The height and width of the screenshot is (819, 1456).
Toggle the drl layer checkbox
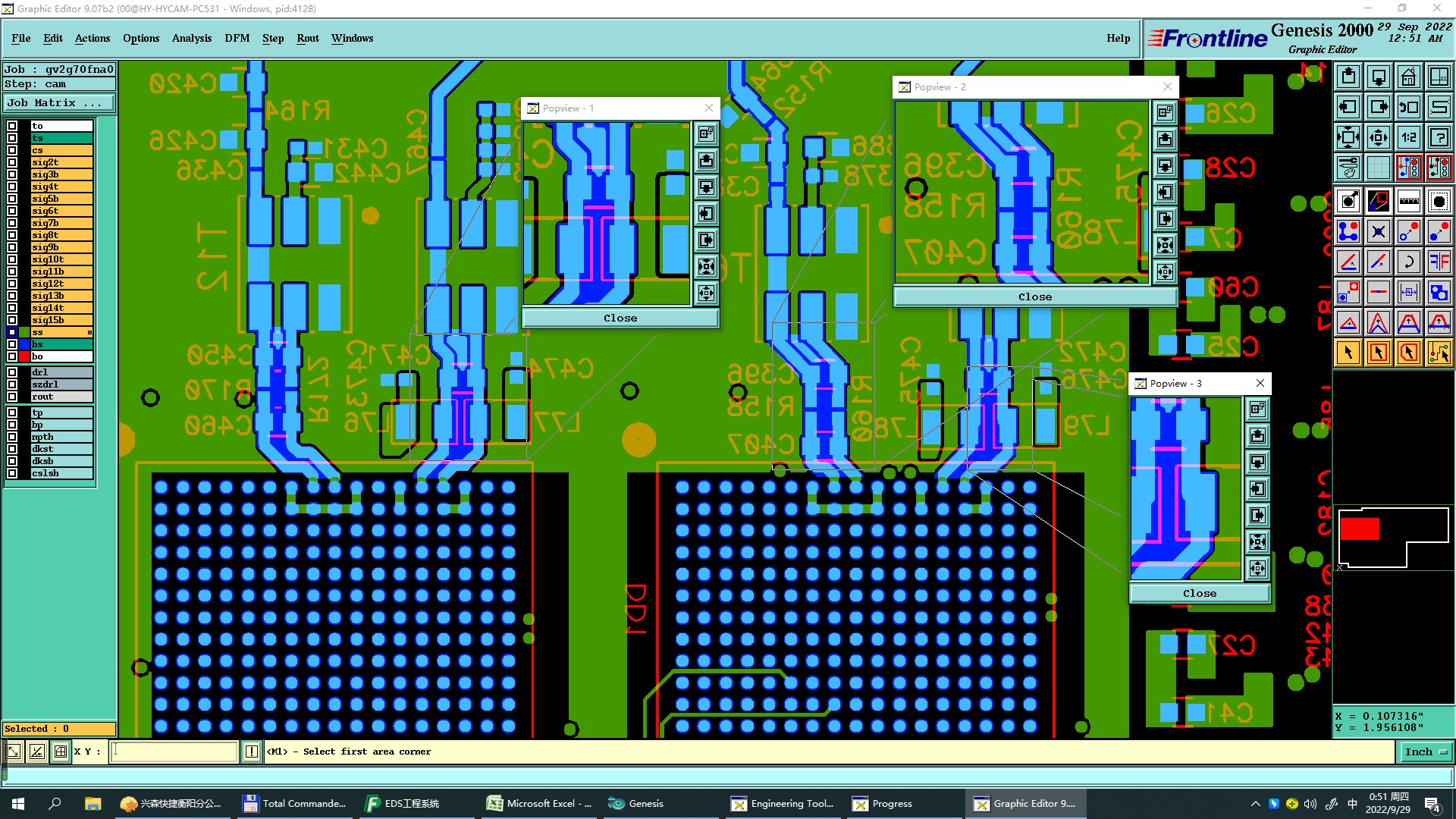12,372
